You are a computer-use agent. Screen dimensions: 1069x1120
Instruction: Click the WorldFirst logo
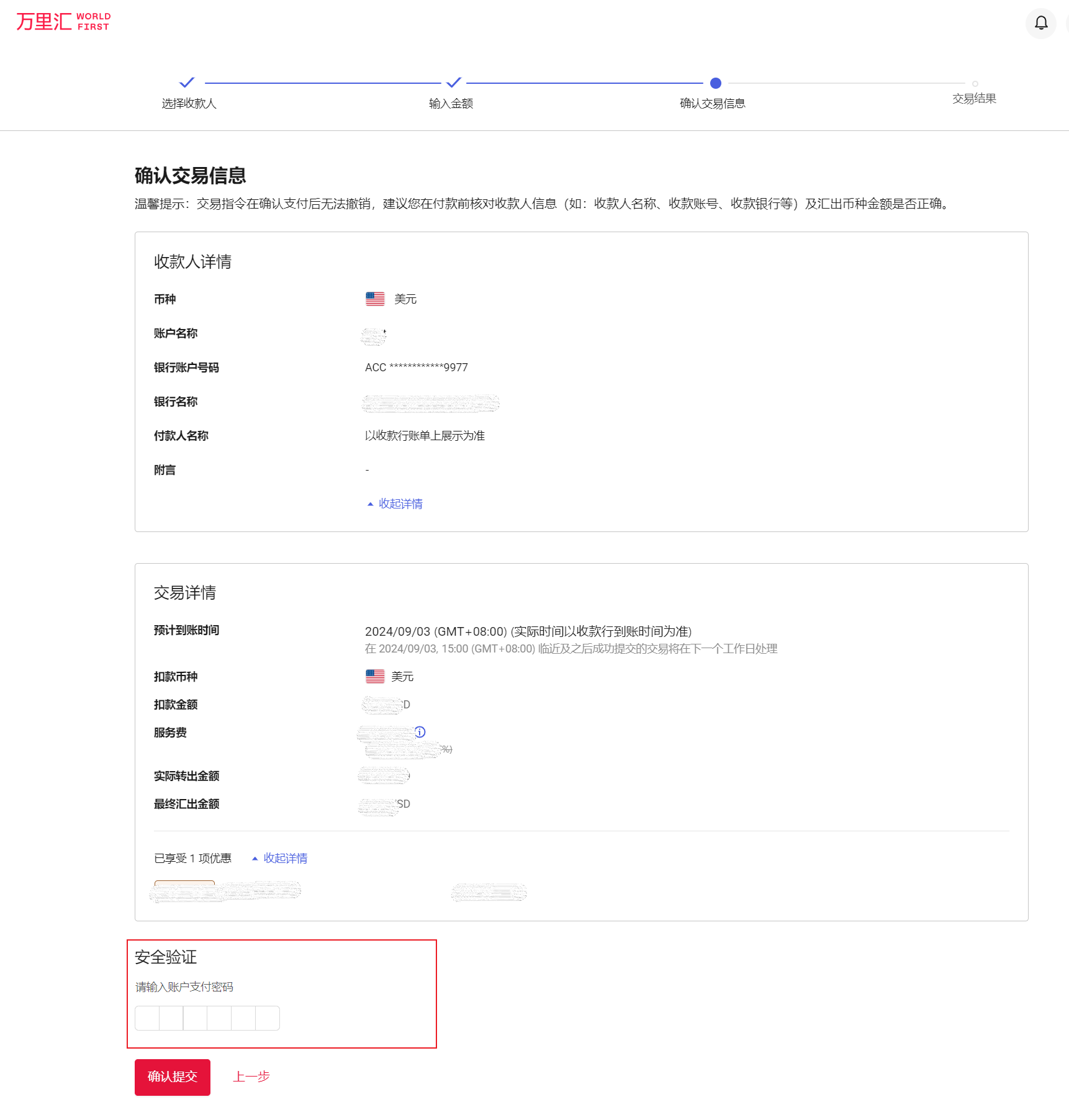(63, 22)
